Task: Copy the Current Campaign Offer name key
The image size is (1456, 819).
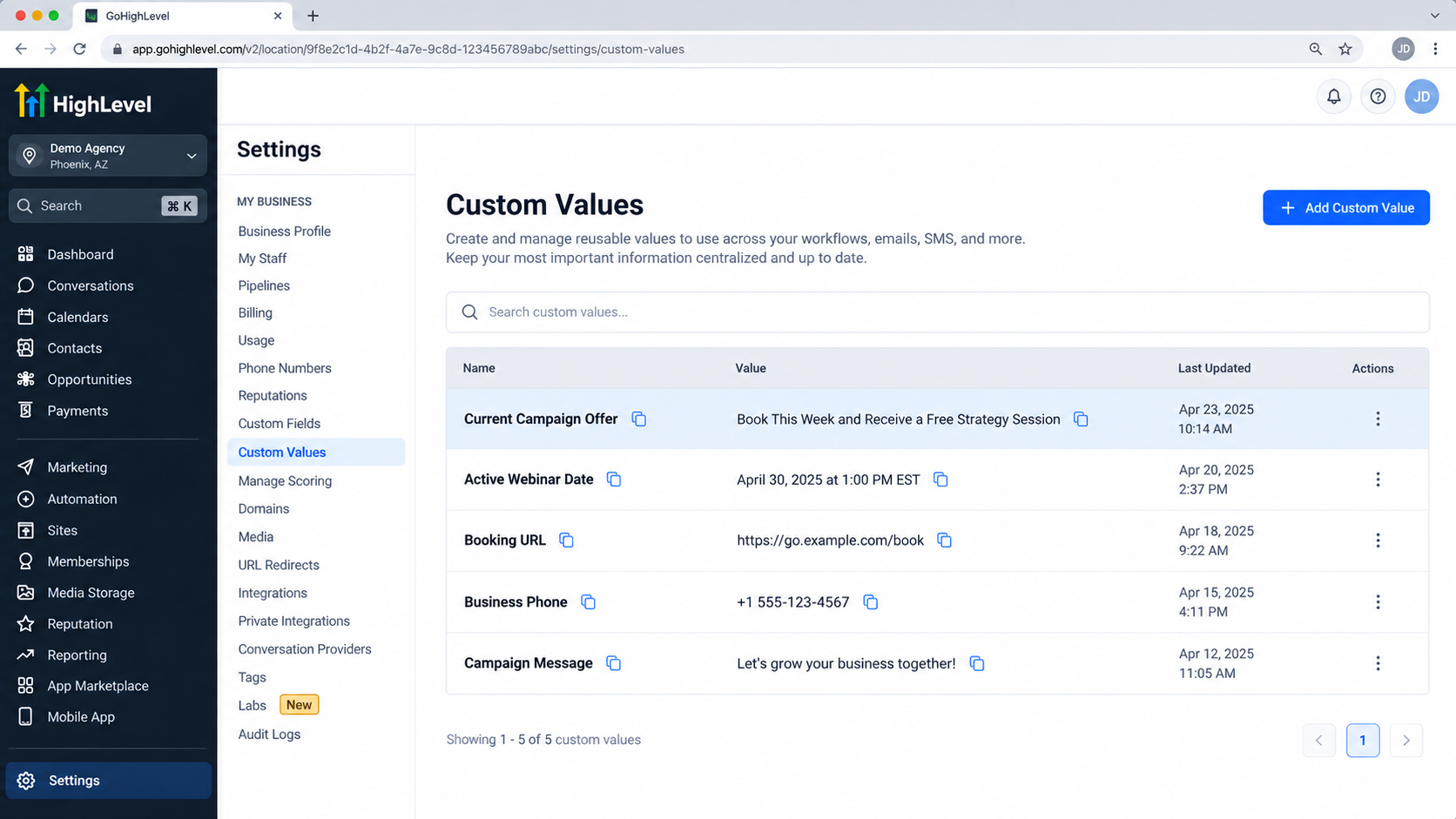Action: [639, 420]
